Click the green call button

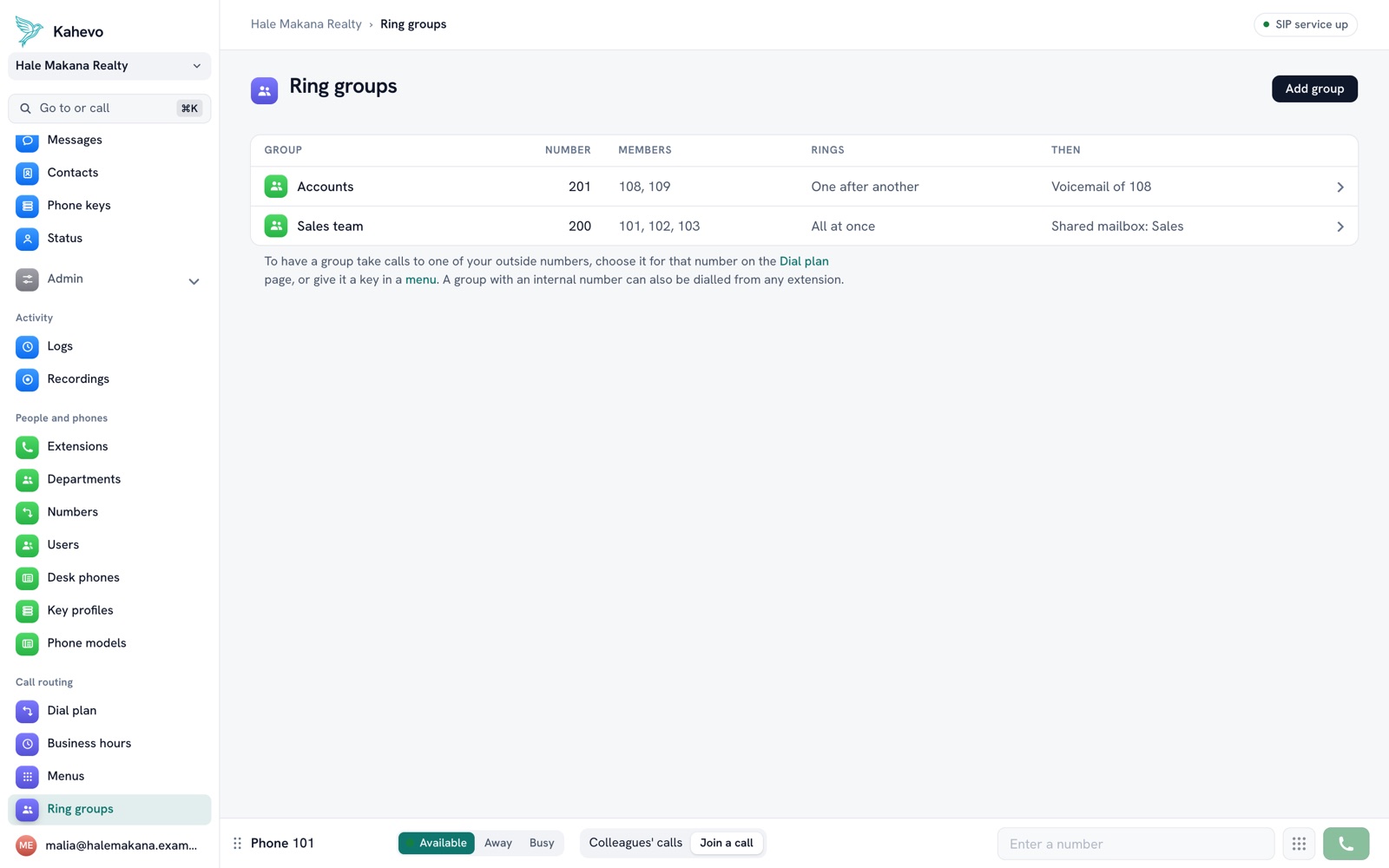(x=1346, y=844)
